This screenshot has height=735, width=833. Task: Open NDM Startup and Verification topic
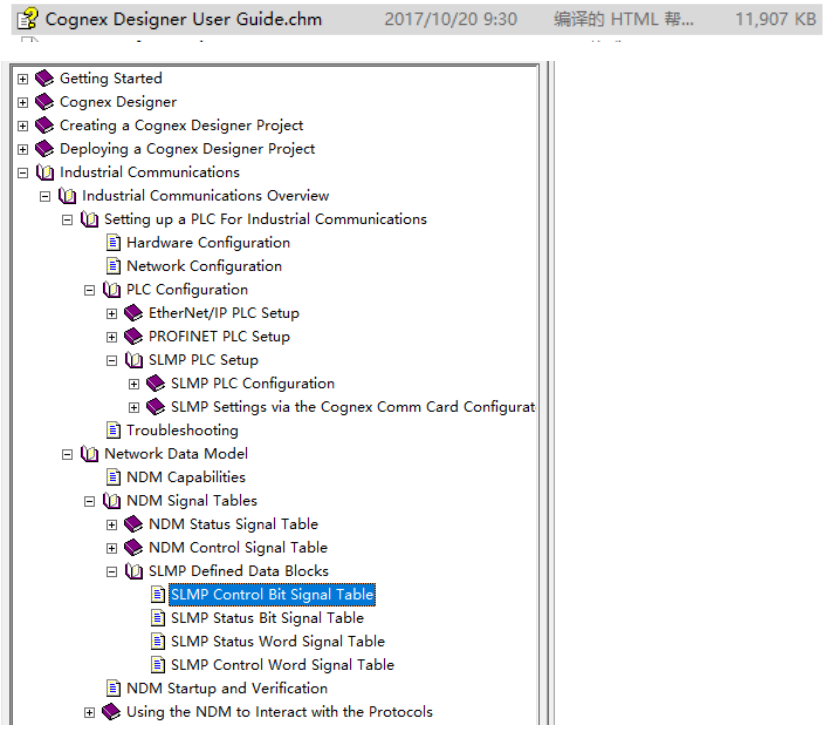(226, 689)
